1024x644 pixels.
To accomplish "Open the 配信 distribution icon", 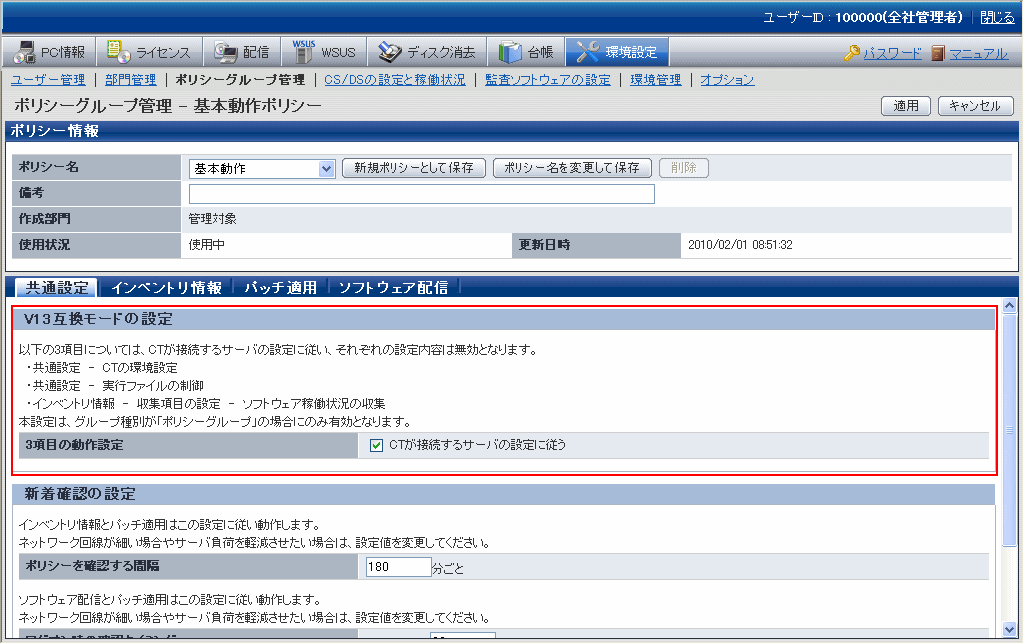I will [226, 52].
